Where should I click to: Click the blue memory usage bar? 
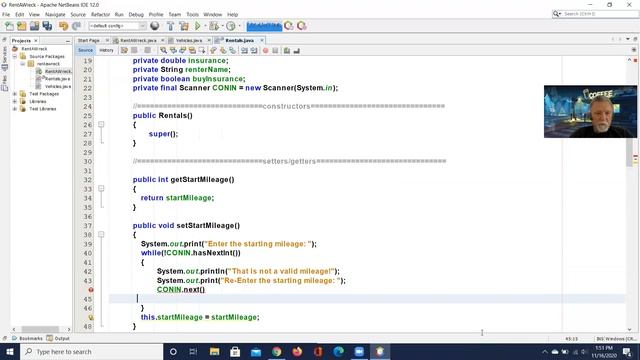pos(264,26)
